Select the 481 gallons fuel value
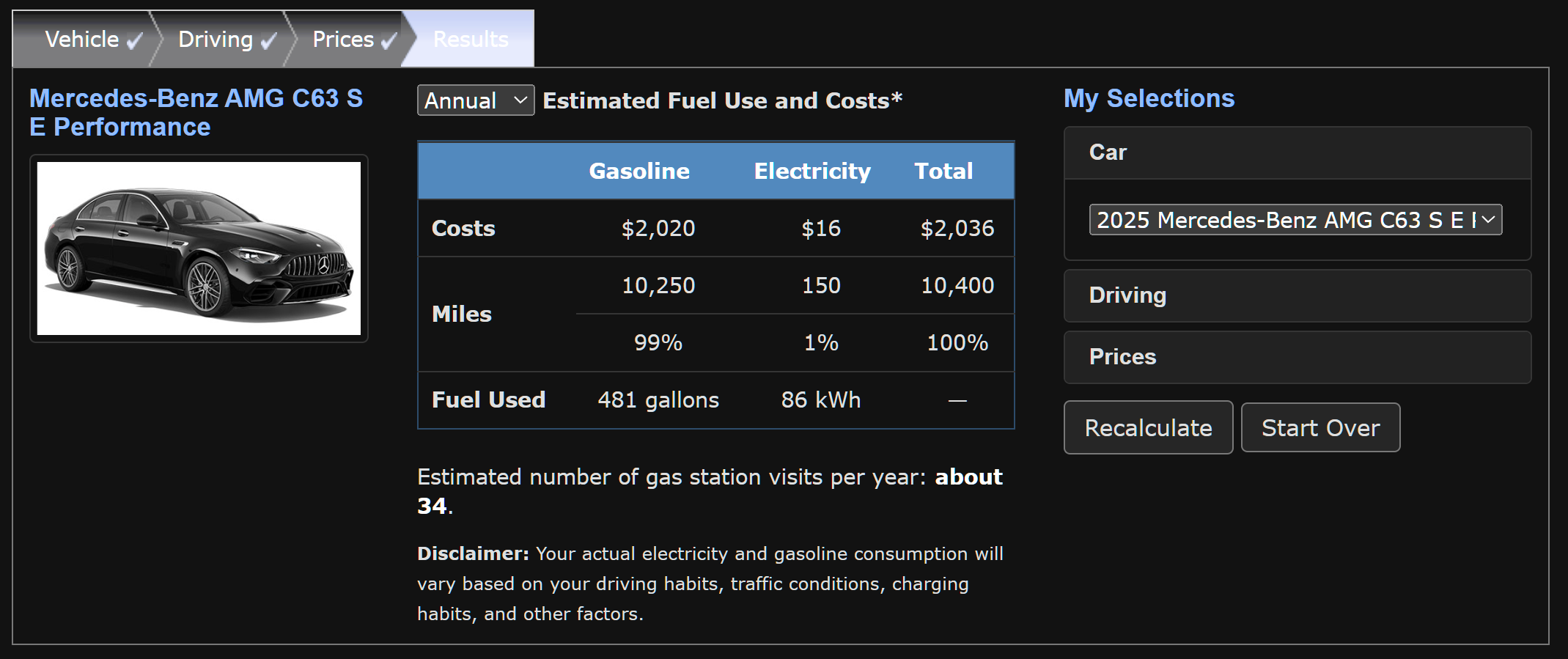The width and height of the screenshot is (1568, 659). (x=658, y=400)
